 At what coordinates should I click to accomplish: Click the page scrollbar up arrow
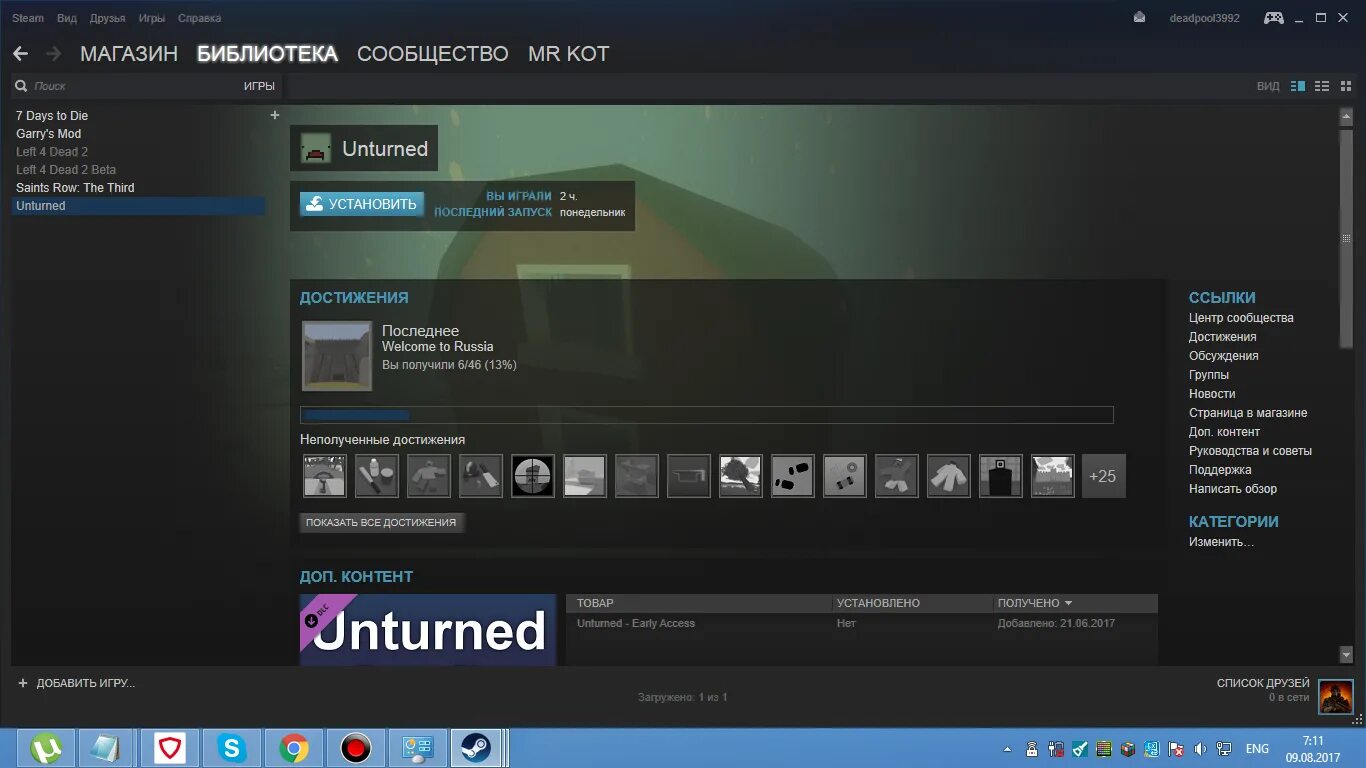[x=1346, y=116]
